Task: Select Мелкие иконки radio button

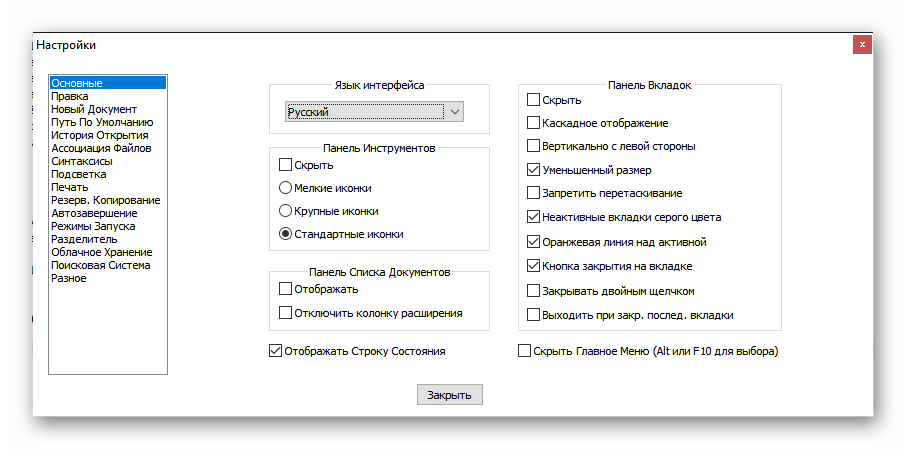Action: 286,188
